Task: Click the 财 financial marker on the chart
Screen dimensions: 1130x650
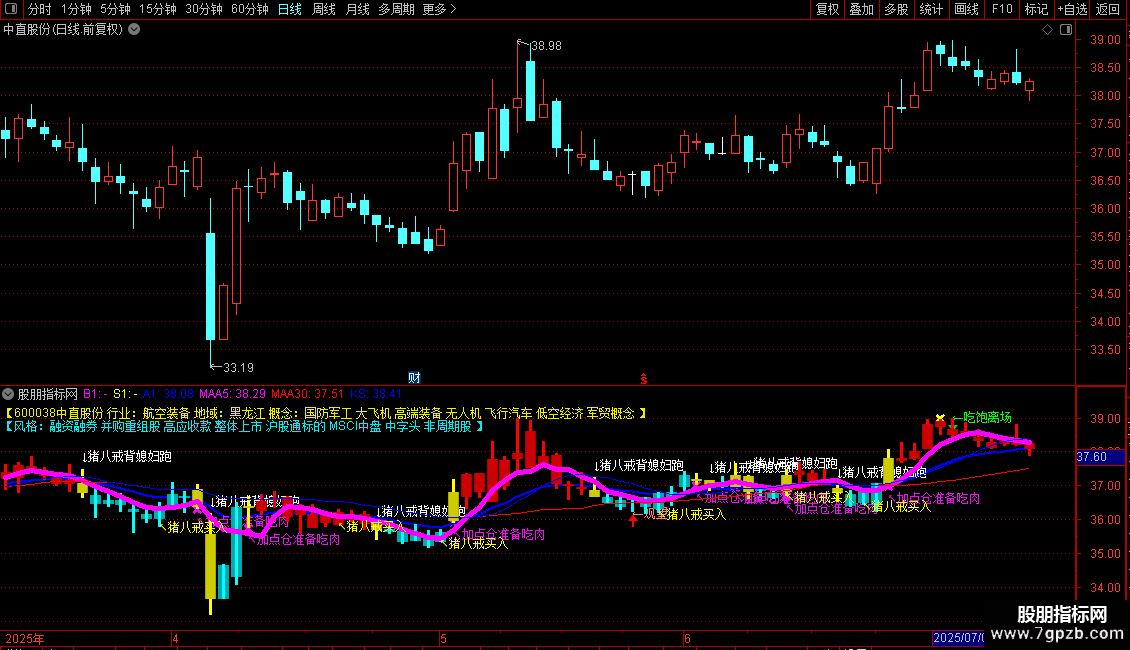Action: tap(414, 378)
